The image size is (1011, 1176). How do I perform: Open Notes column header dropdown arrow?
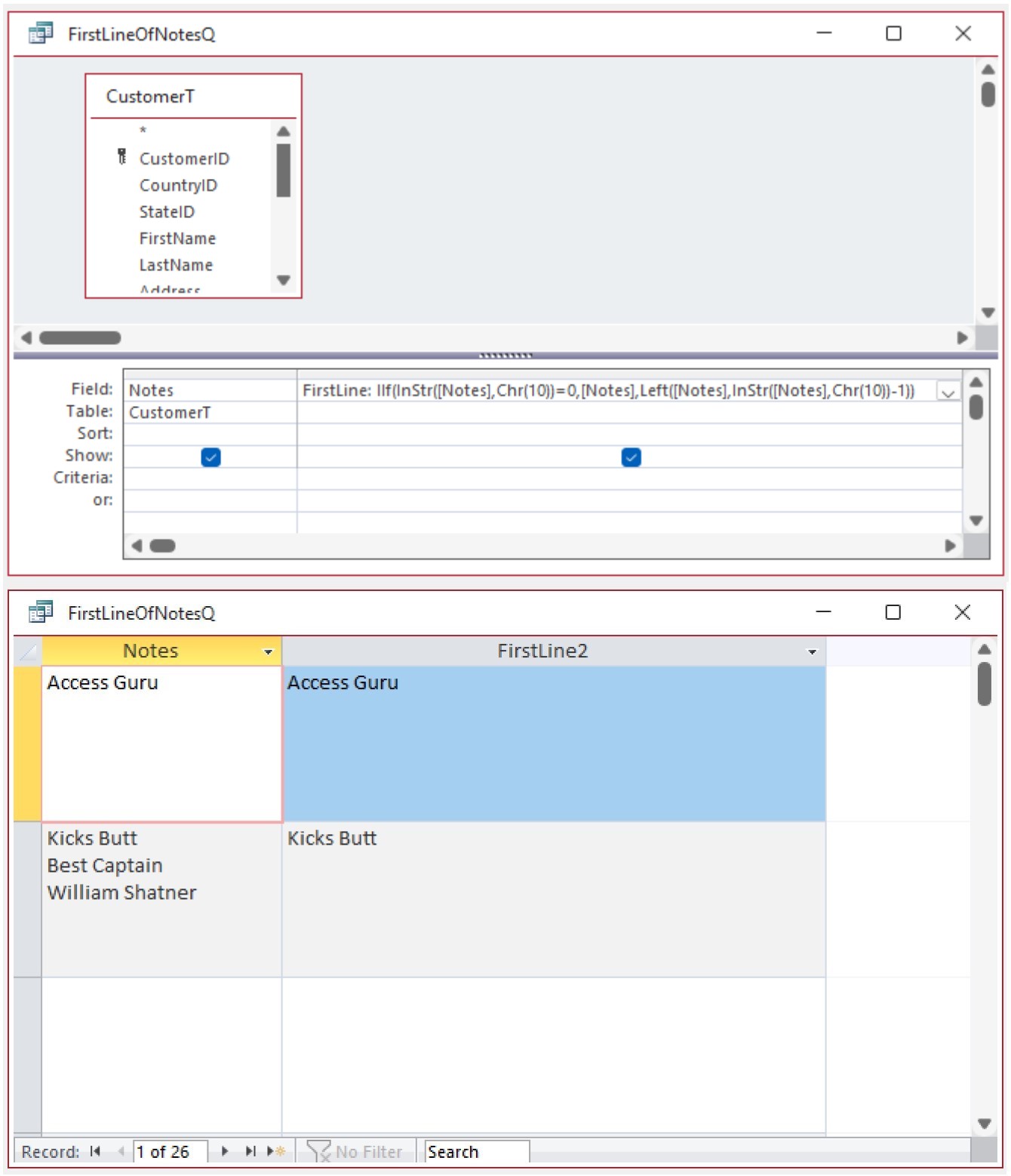[x=268, y=651]
